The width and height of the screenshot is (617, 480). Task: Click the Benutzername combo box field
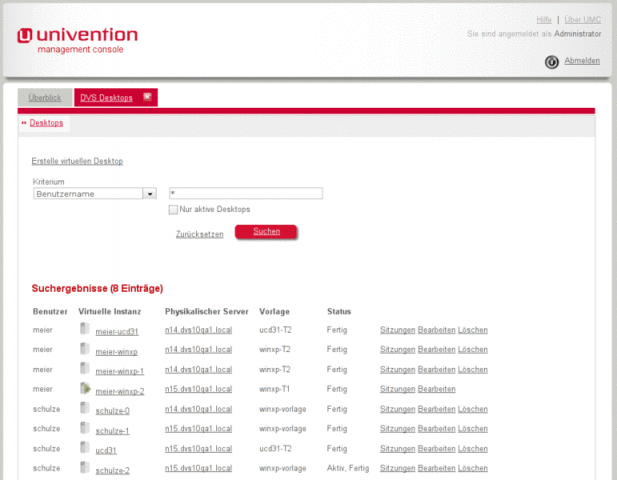pos(88,194)
